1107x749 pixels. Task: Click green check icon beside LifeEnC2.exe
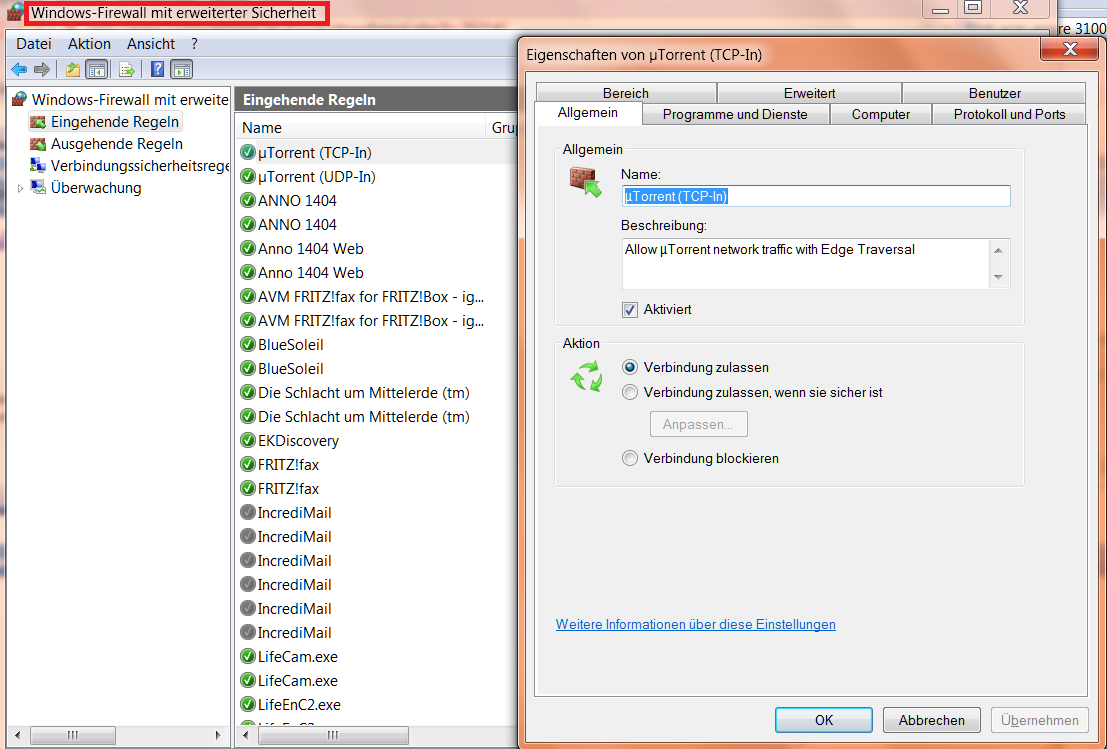coord(248,705)
